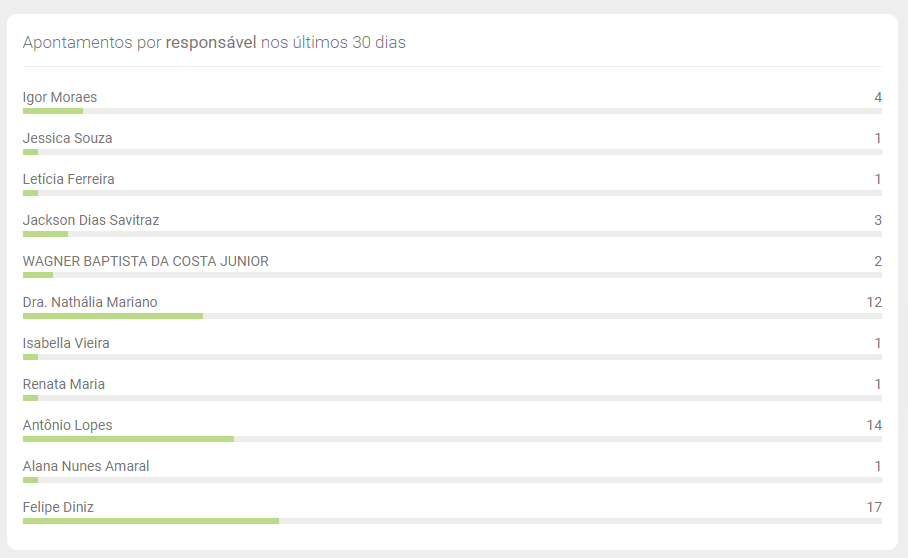Click the Igor Moraes name label
This screenshot has width=908, height=558.
click(60, 97)
